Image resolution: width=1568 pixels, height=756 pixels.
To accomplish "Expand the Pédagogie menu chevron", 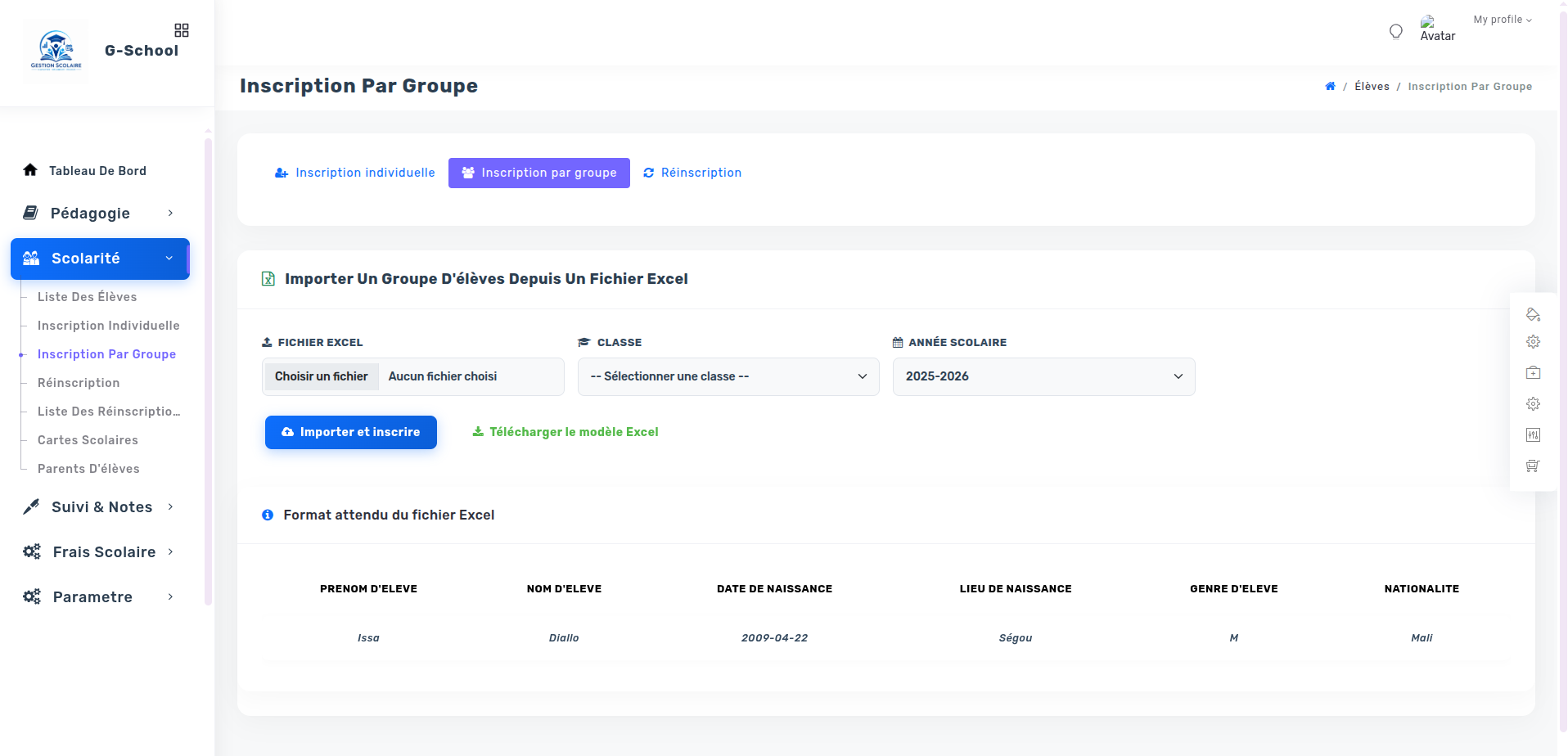I will tap(170, 213).
